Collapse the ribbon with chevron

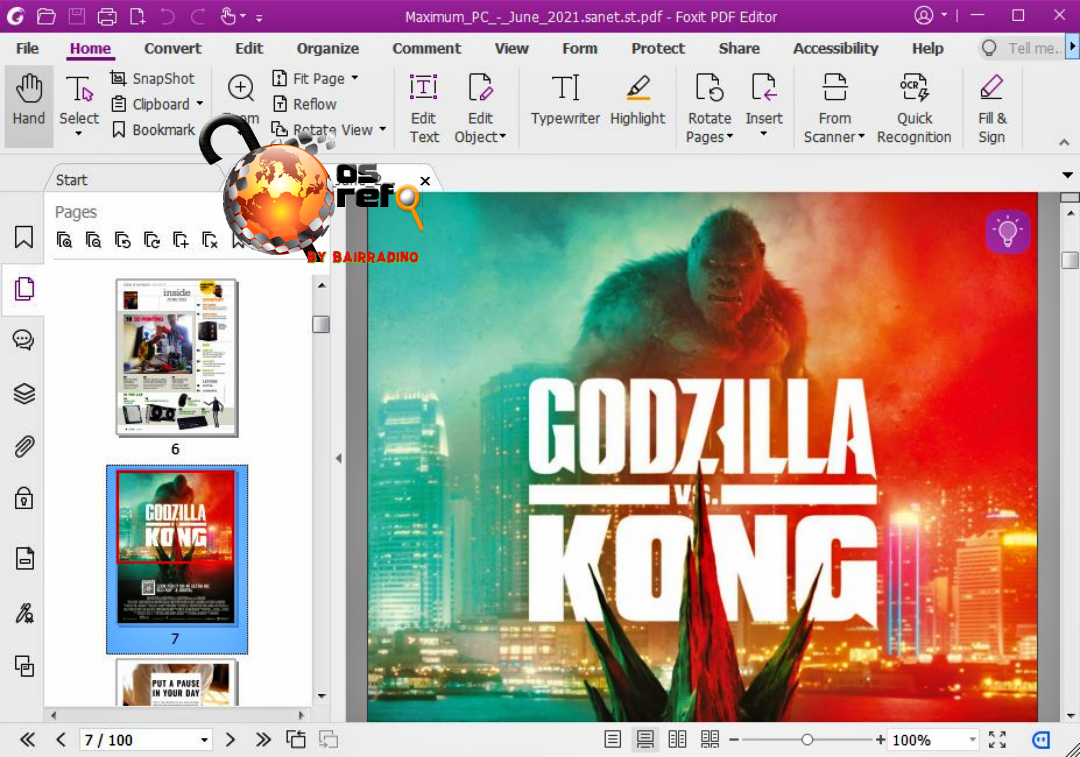coord(1064,142)
